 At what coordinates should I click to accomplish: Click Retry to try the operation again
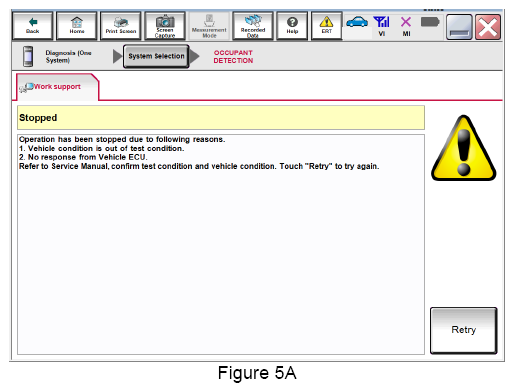pyautogui.click(x=463, y=330)
